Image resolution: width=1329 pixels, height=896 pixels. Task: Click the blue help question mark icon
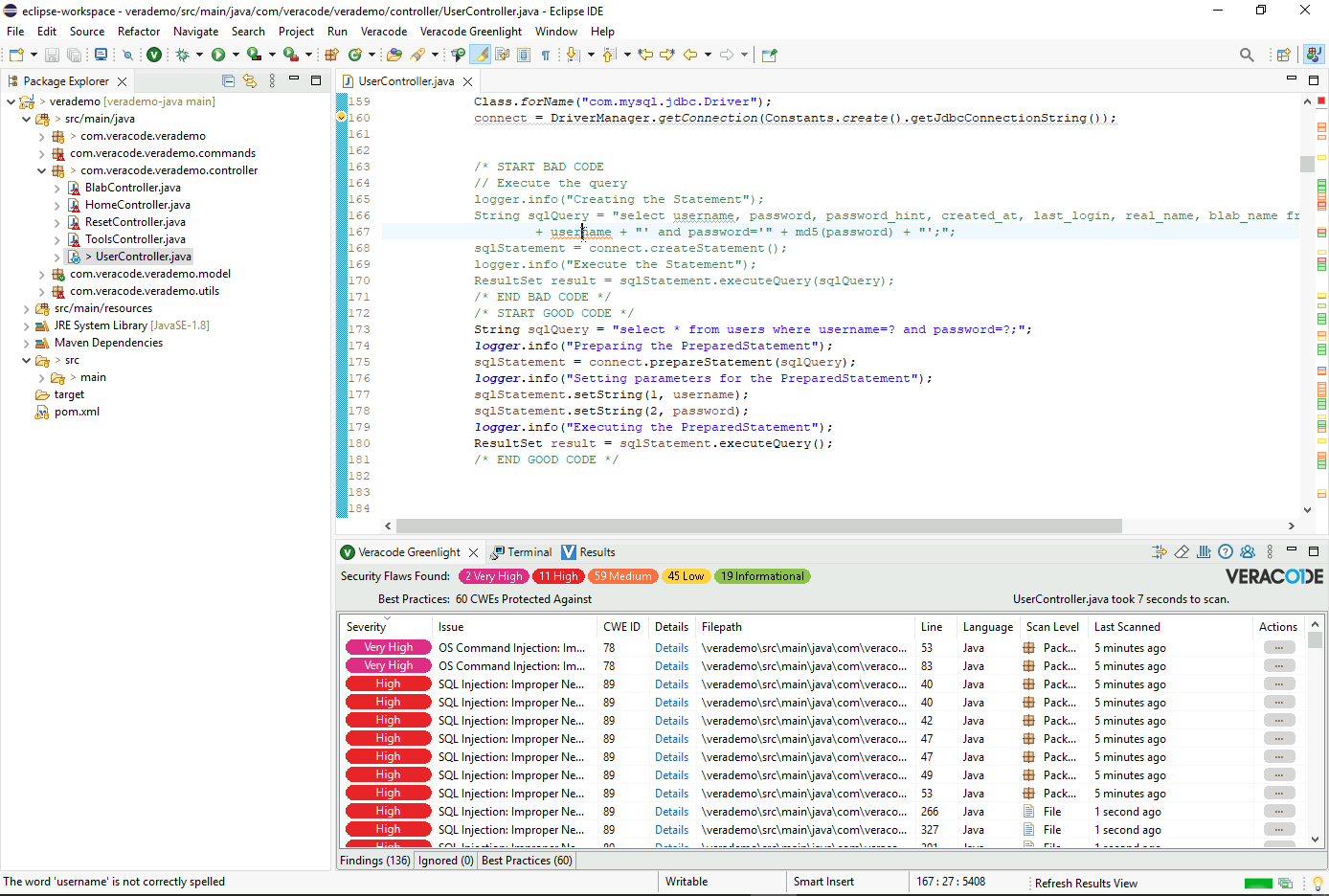[1226, 552]
